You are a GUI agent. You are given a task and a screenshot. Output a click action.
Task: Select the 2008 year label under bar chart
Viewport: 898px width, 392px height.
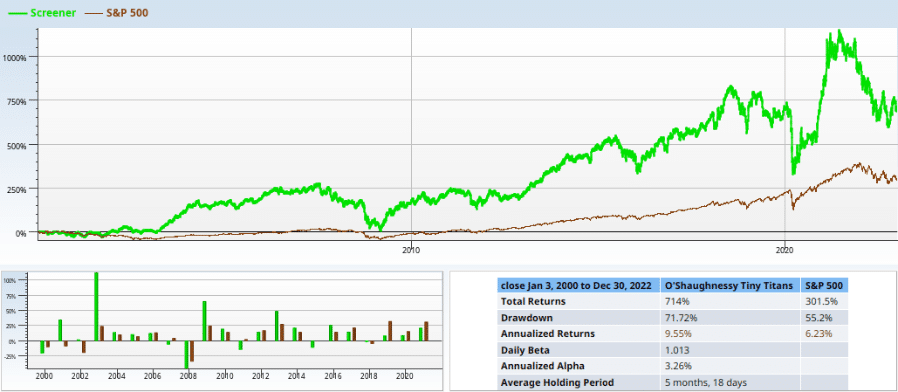pyautogui.click(x=188, y=375)
